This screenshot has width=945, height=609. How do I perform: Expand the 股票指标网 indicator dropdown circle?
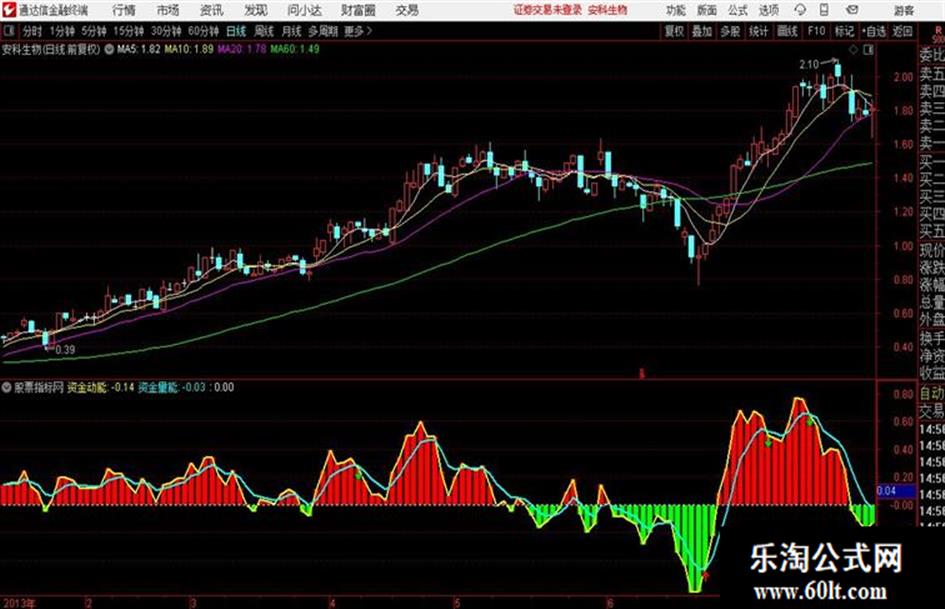(x=7, y=387)
